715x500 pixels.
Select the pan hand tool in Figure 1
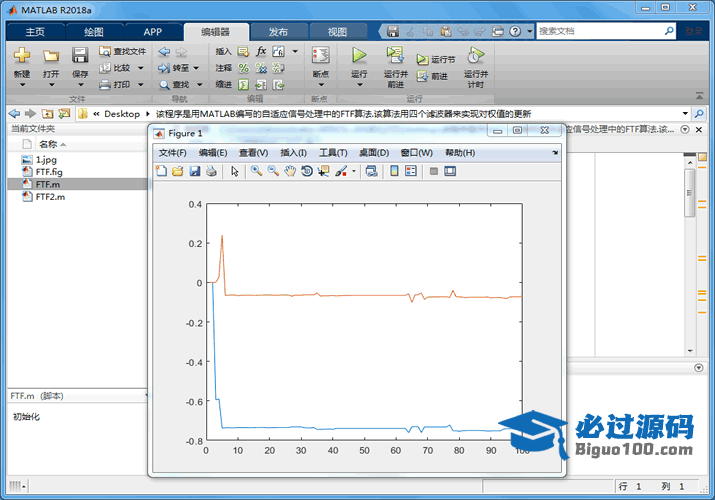290,171
